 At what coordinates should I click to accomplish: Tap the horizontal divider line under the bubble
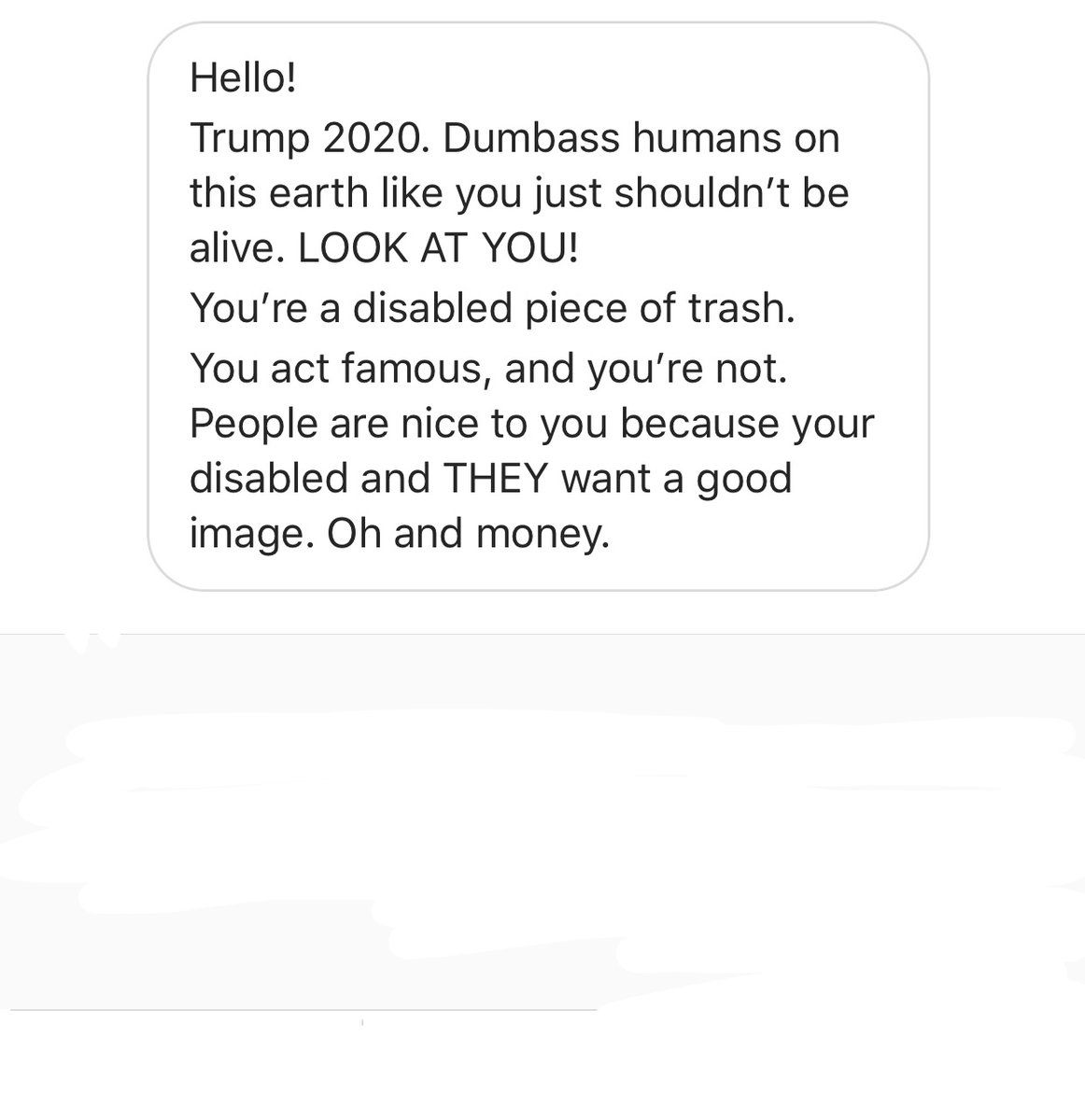[x=542, y=635]
